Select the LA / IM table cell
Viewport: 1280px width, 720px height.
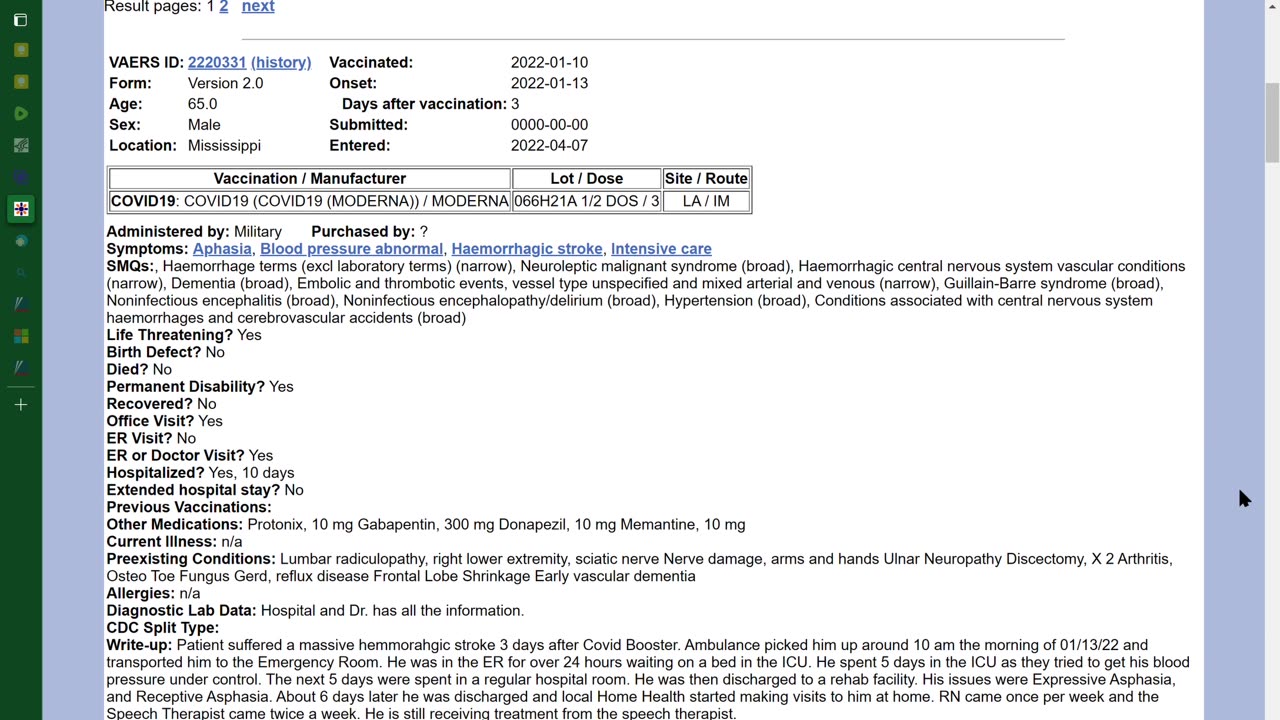coord(706,201)
